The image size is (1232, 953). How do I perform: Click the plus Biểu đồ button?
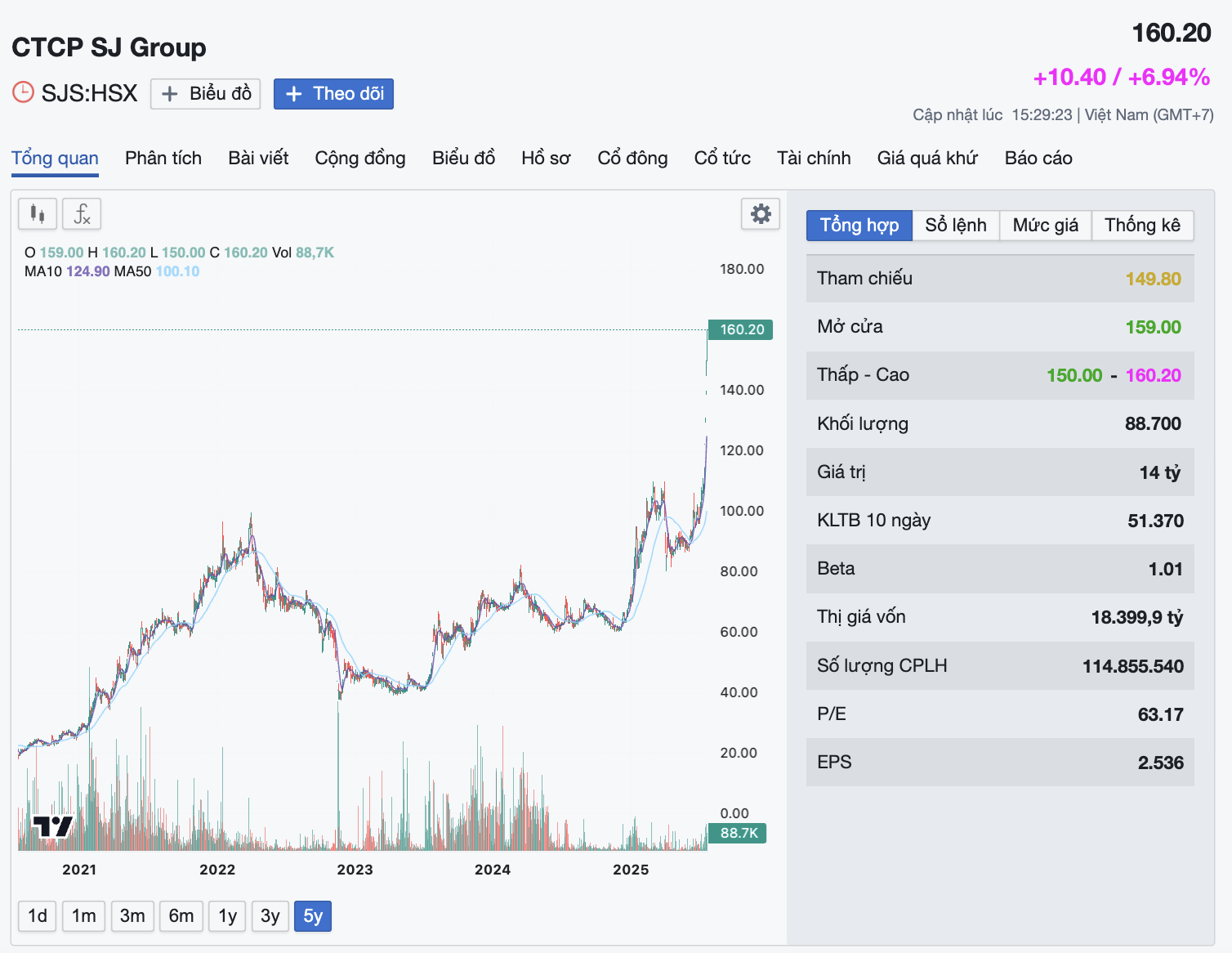point(205,94)
